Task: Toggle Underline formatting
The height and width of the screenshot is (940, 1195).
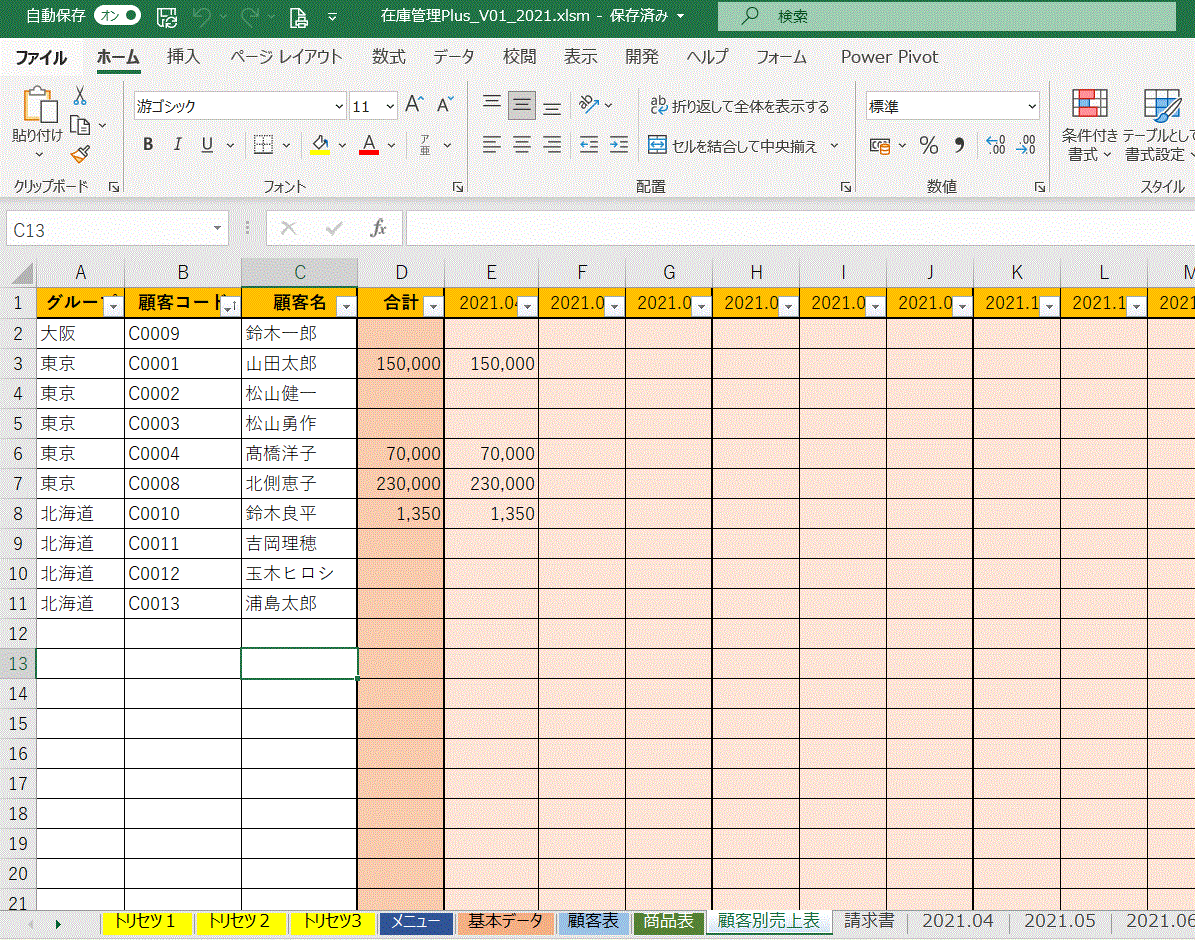Action: click(x=207, y=144)
